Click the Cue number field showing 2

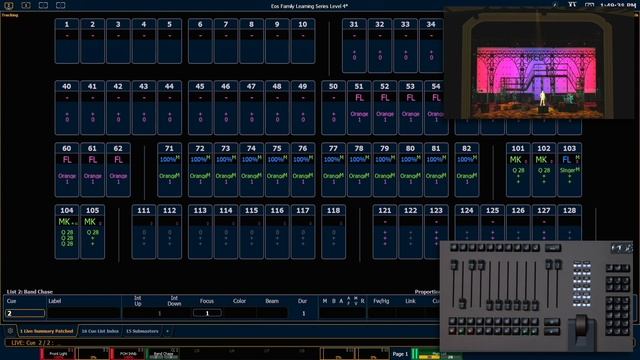(25, 313)
